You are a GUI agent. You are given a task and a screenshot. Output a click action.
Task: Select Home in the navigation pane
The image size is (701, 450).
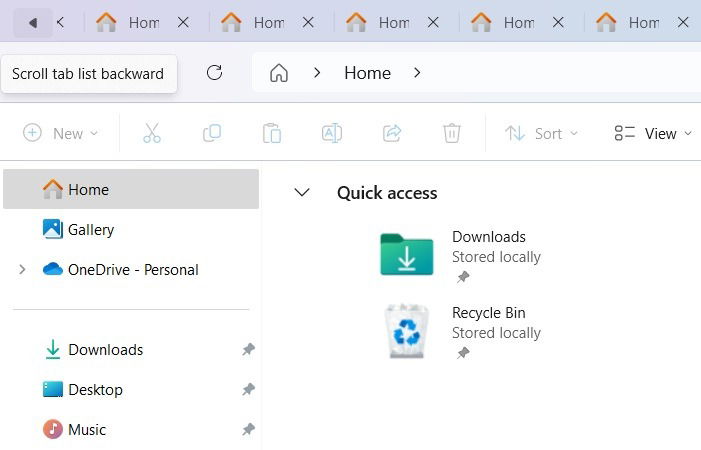tap(131, 189)
